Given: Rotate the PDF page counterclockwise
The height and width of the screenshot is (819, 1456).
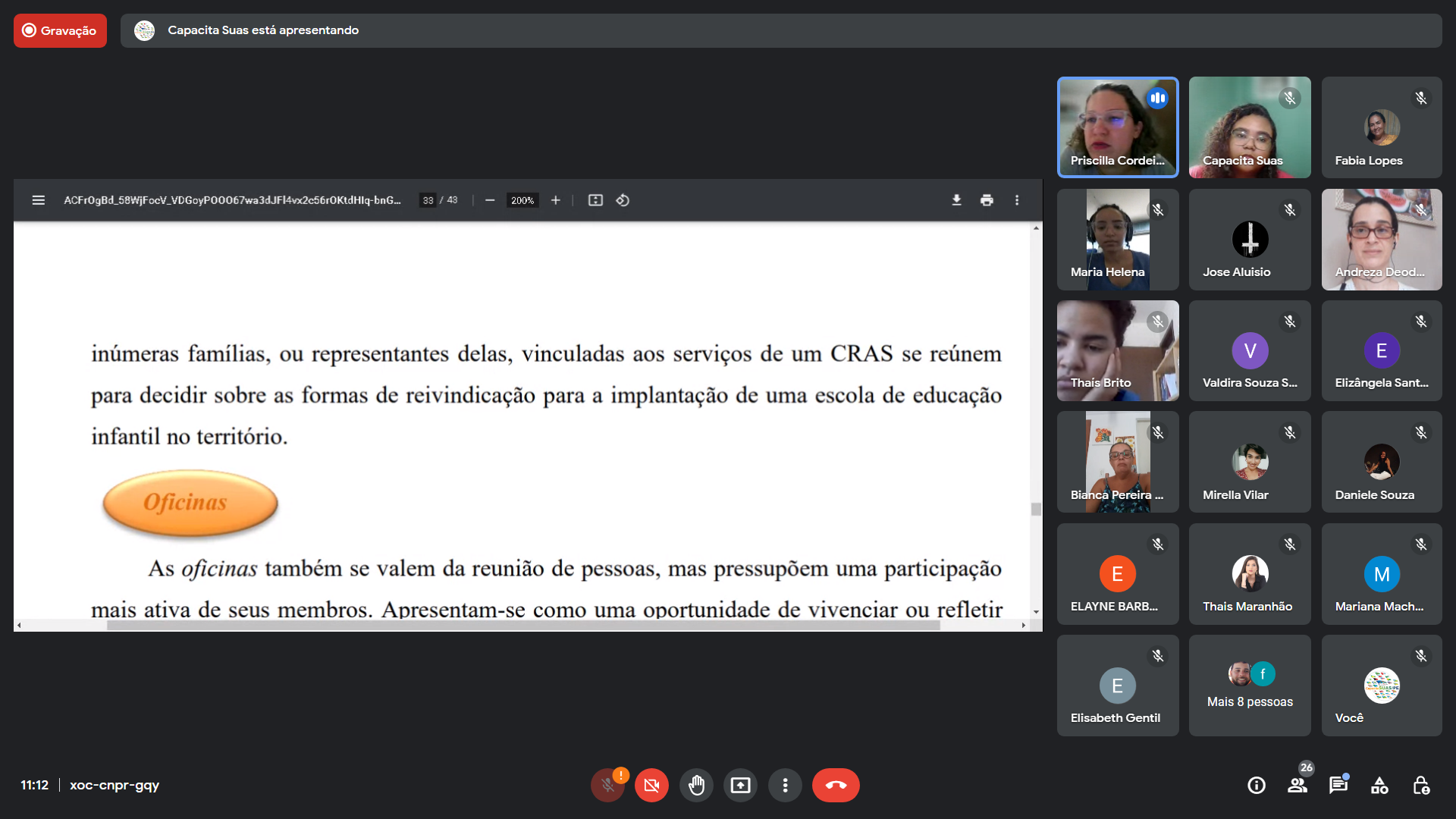Looking at the screenshot, I should (x=623, y=200).
